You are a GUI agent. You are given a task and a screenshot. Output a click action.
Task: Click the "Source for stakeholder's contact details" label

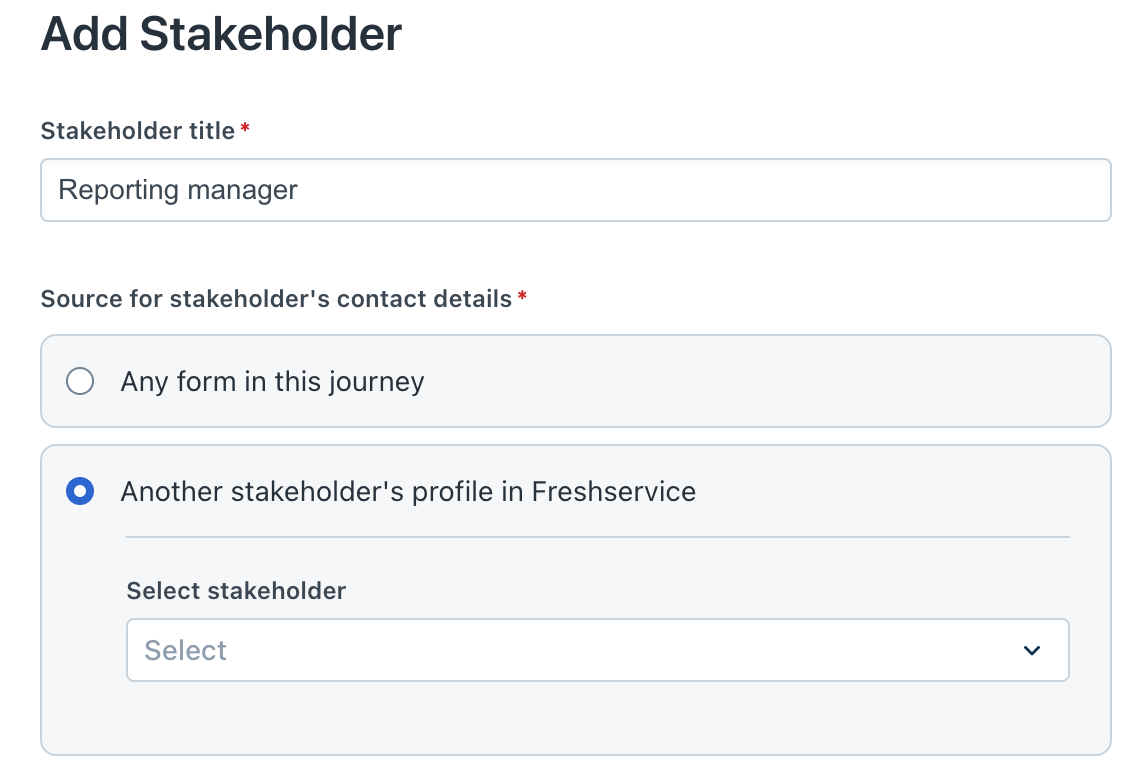pyautogui.click(x=276, y=299)
